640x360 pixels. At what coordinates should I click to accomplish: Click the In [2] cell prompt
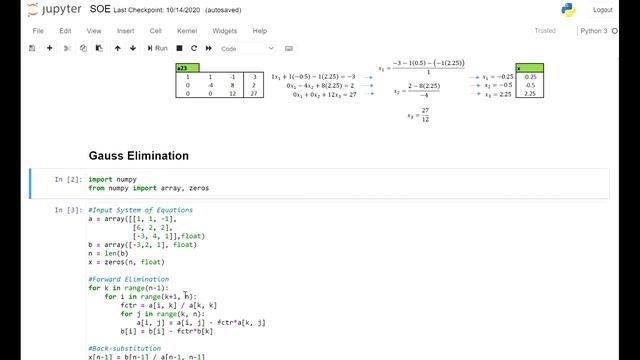pyautogui.click(x=68, y=180)
